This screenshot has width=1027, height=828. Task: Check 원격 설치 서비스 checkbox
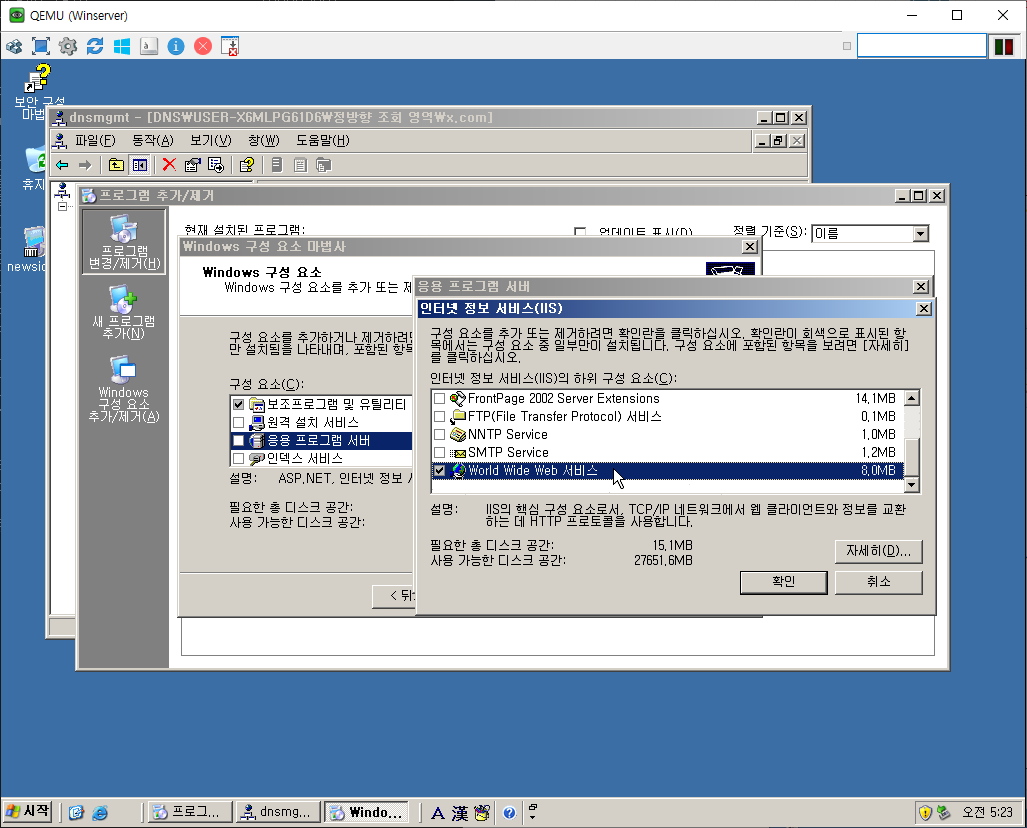point(238,423)
